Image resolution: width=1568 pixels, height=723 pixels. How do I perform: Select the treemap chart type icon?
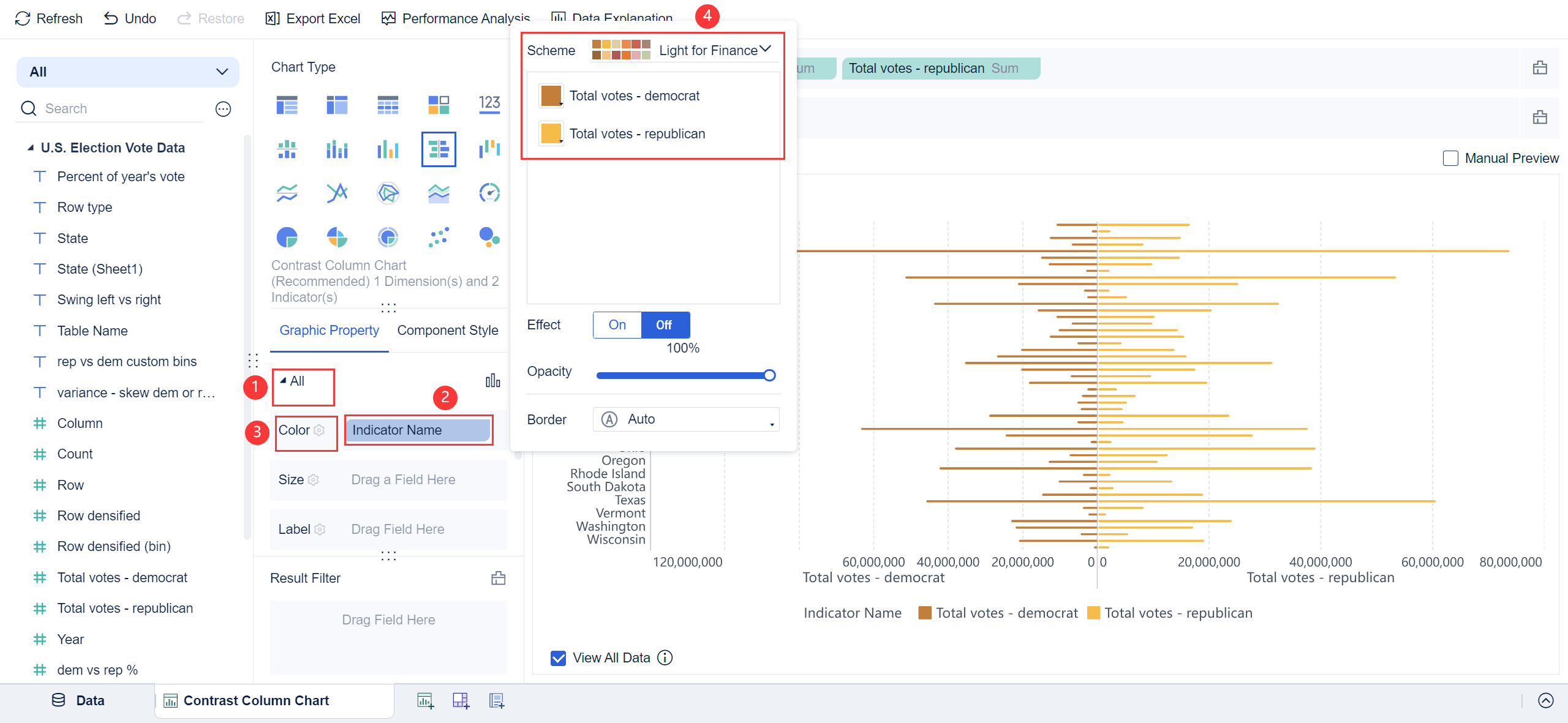[x=439, y=105]
